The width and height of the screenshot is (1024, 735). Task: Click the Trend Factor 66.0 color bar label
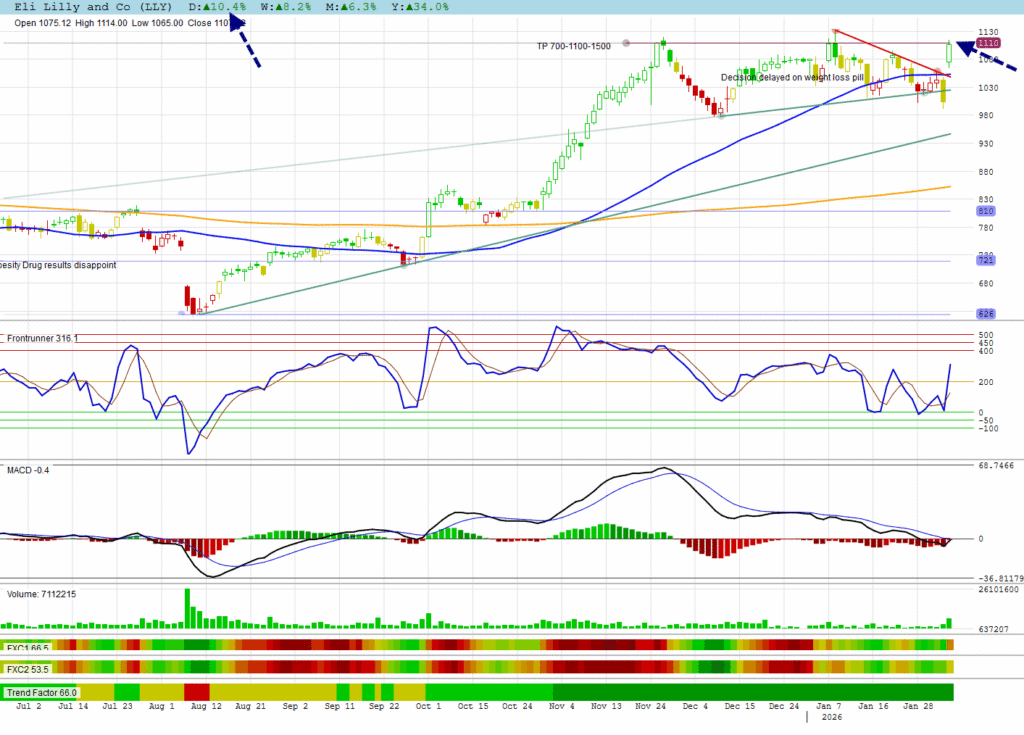[x=42, y=692]
